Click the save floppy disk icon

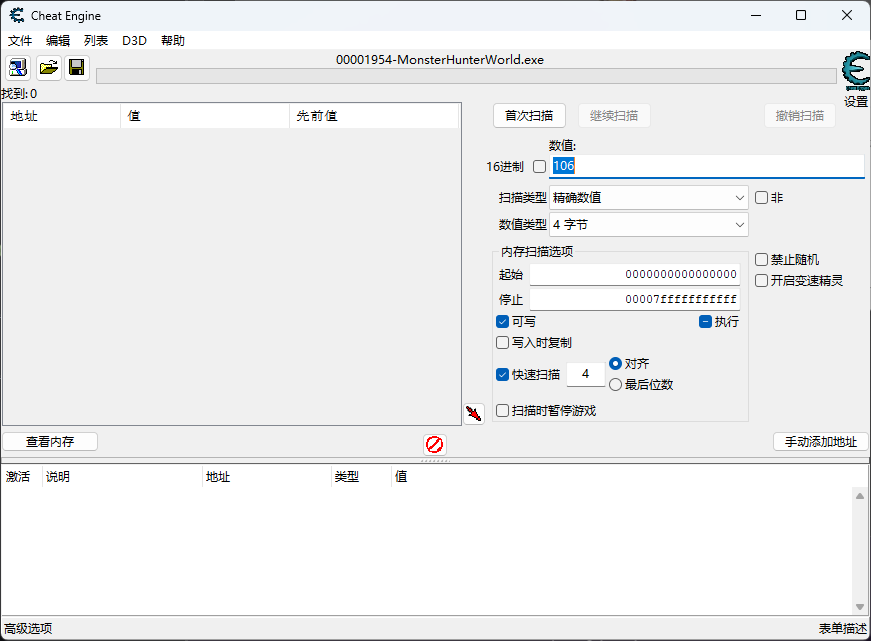click(x=77, y=68)
